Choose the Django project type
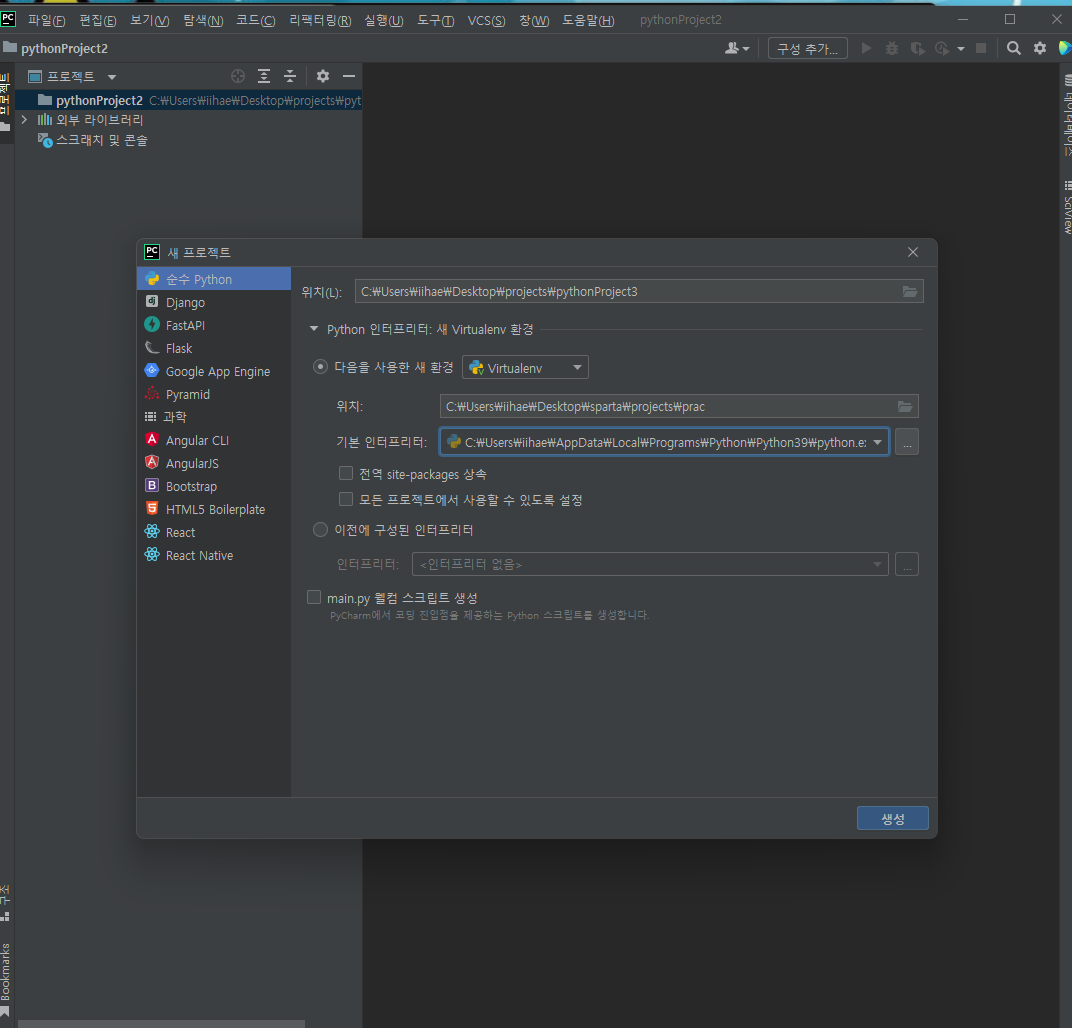Viewport: 1072px width, 1028px height. coord(213,302)
